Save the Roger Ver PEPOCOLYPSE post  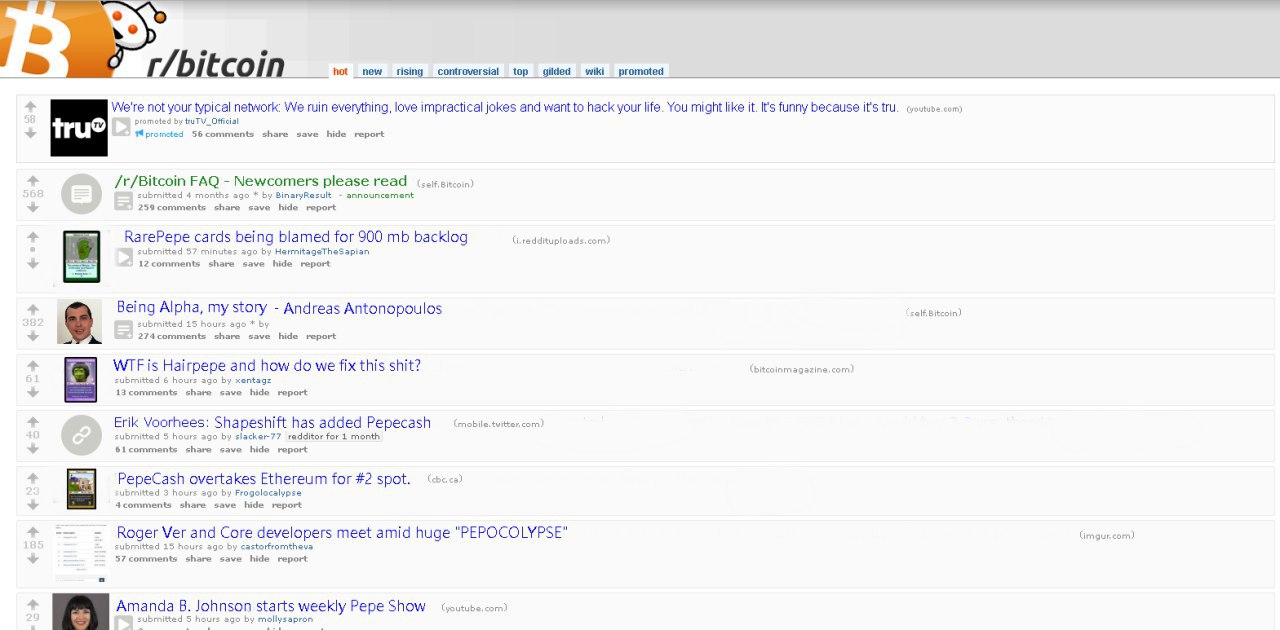click(x=230, y=559)
